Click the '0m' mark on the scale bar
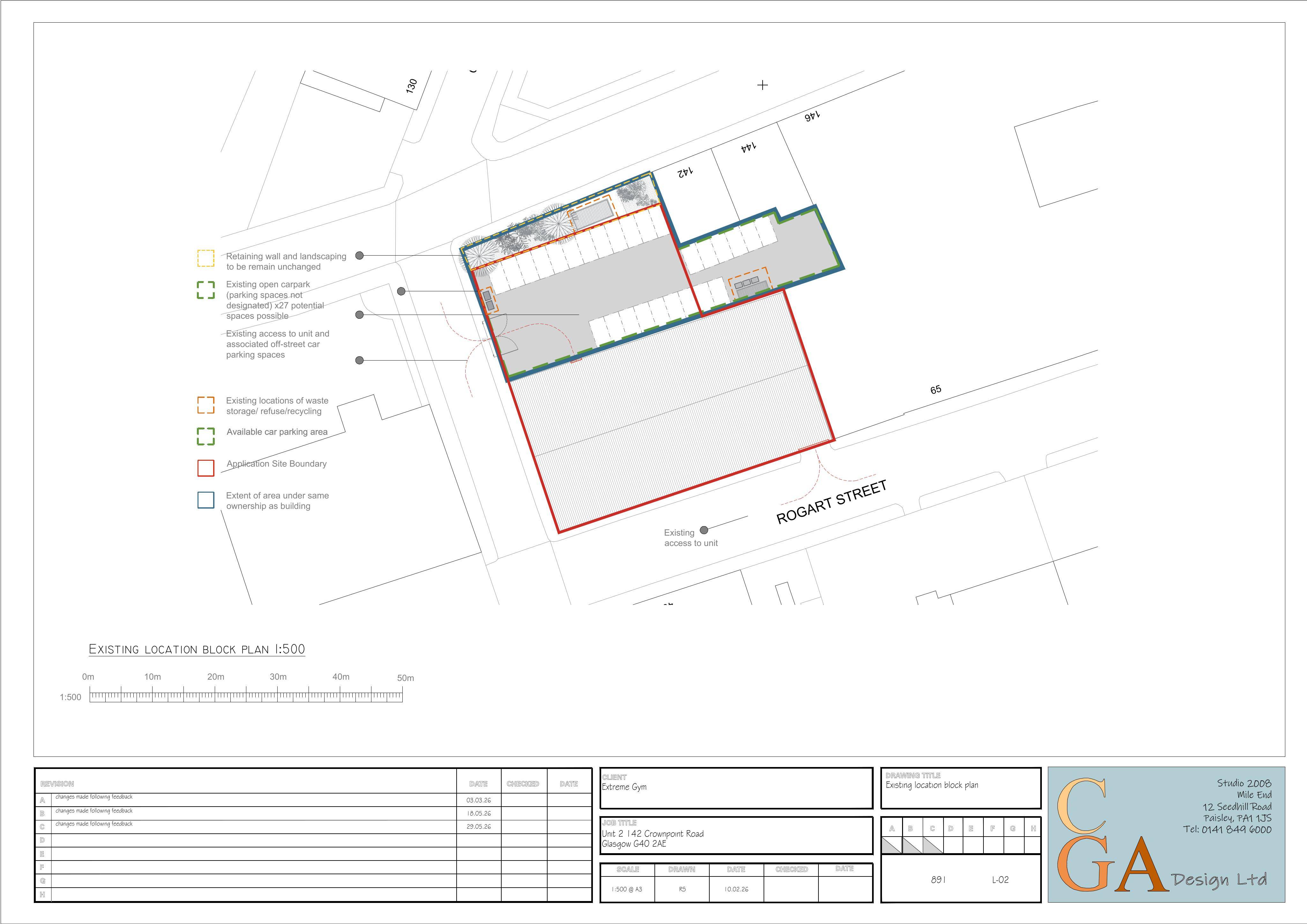 pyautogui.click(x=88, y=677)
